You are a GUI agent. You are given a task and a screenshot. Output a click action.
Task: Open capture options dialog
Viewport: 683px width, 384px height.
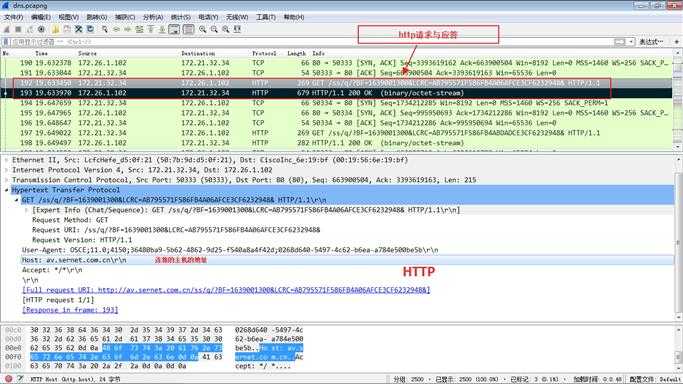click(41, 29)
